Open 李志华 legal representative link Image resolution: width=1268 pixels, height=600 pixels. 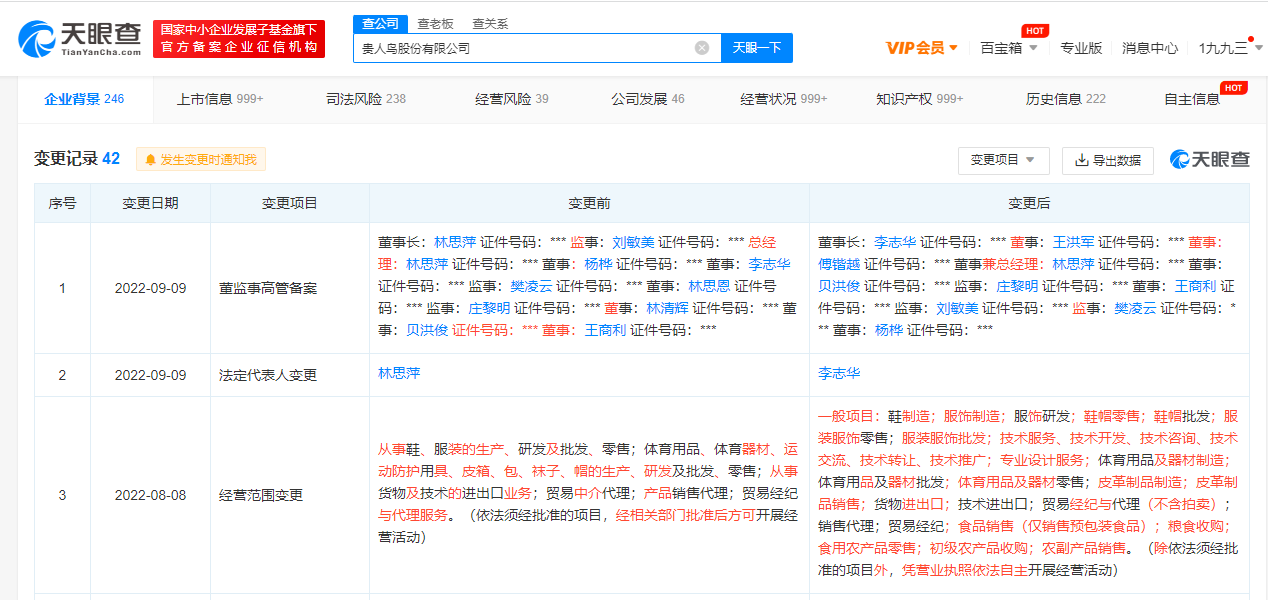[x=838, y=373]
